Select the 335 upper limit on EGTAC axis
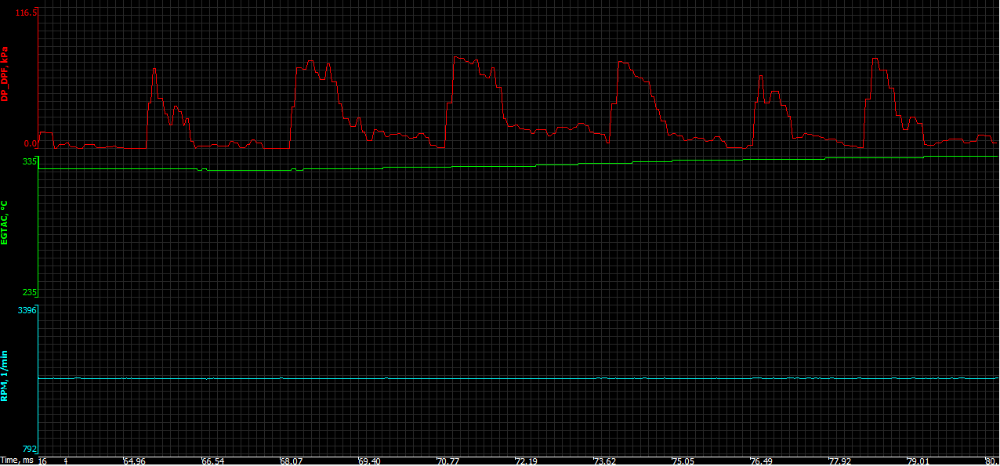Viewport: 1000px width, 466px height. click(29, 160)
